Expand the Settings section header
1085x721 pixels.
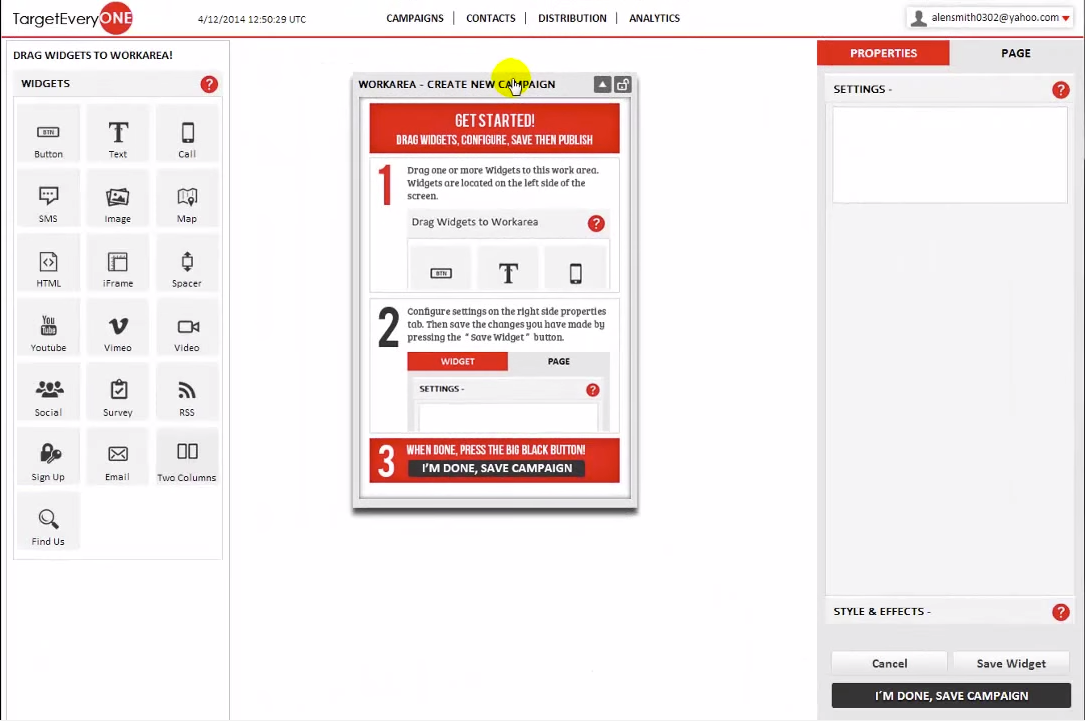(949, 89)
